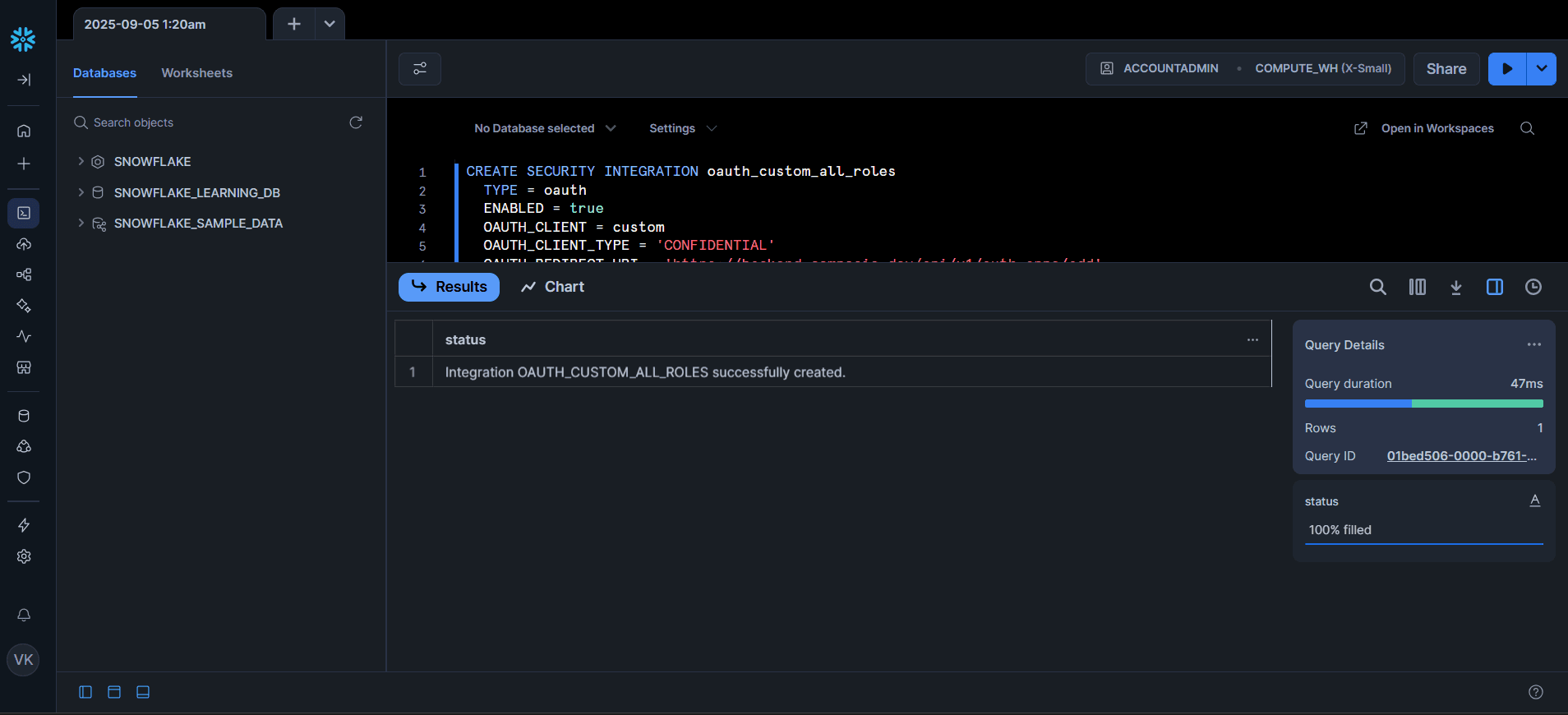Open the Transformation sidebar icon

pos(24,274)
